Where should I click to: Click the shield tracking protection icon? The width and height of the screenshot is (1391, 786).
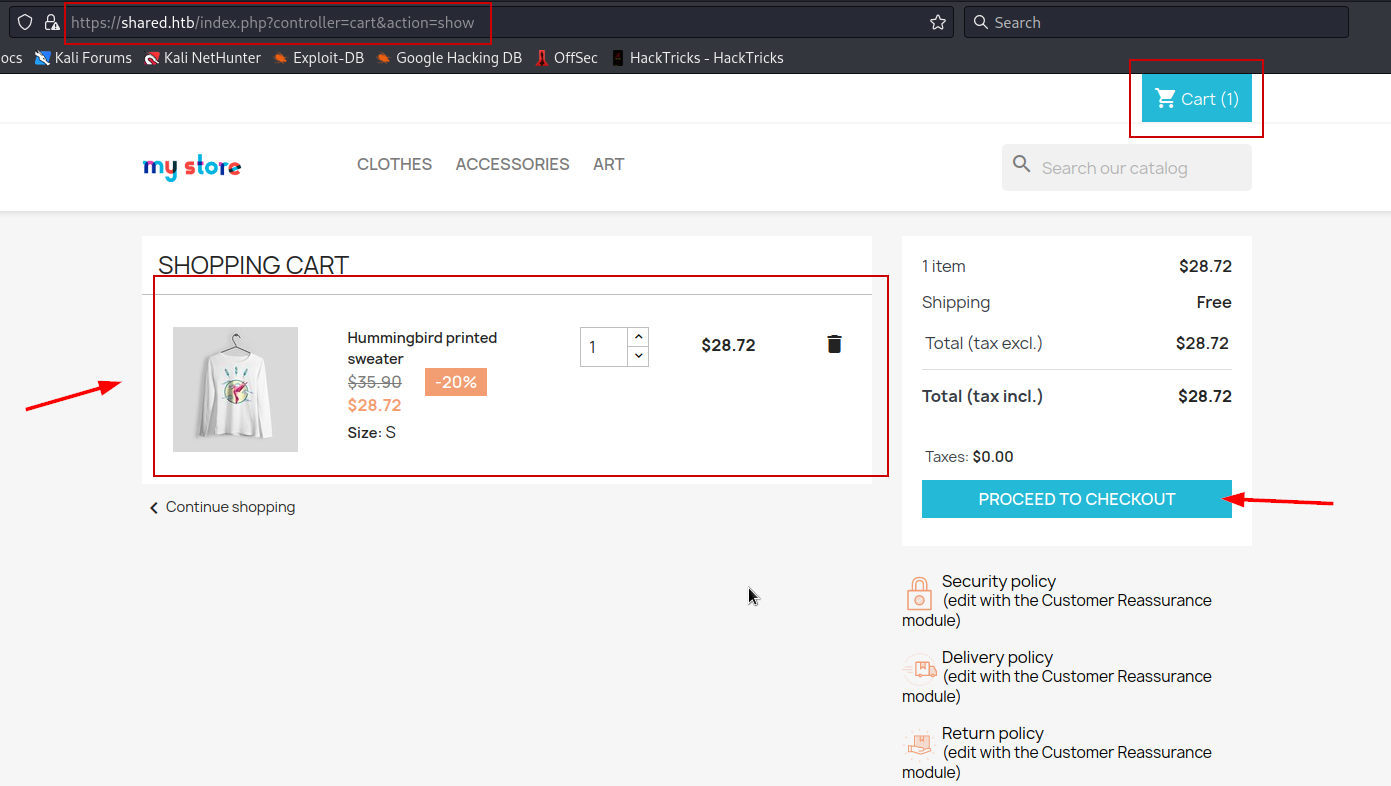click(25, 22)
